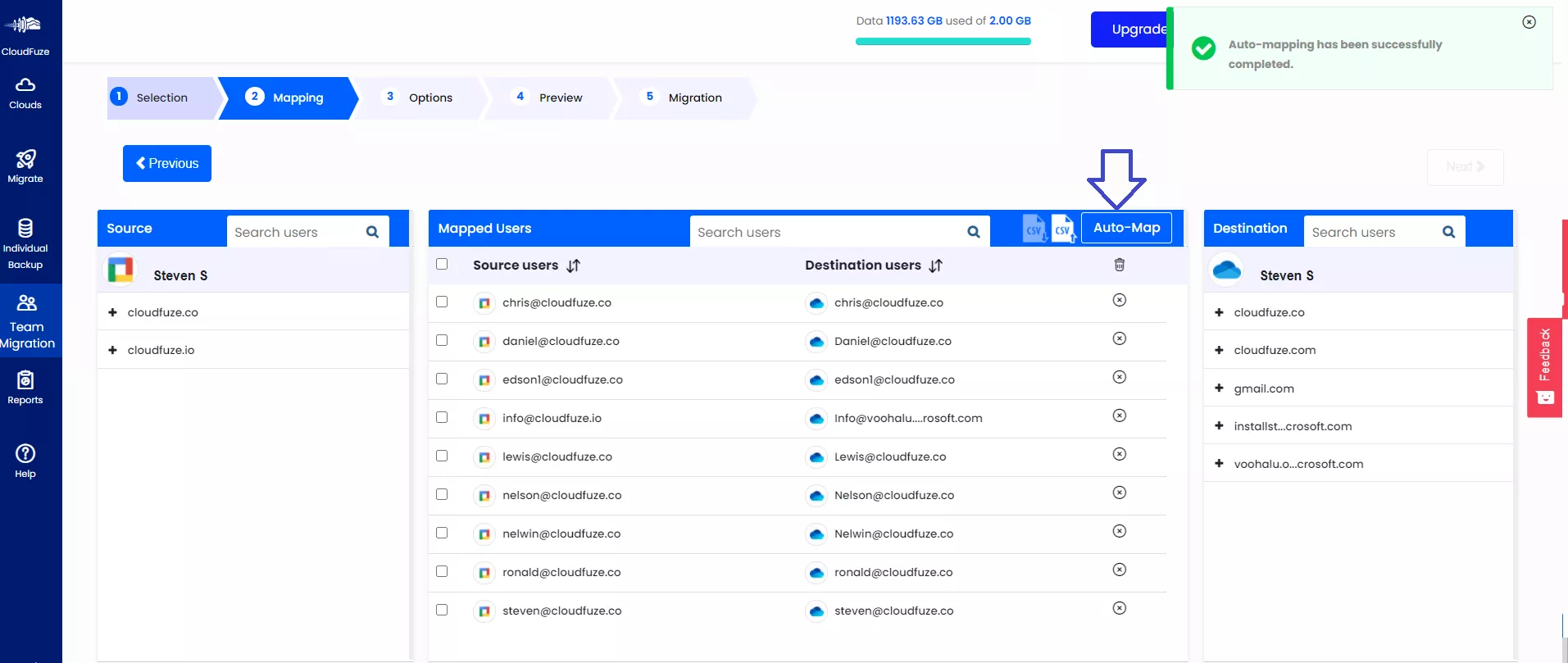Screen dimensions: 1568x663
Task: Remove the nelwin@cloudfuze.co mapping
Action: 1120,531
